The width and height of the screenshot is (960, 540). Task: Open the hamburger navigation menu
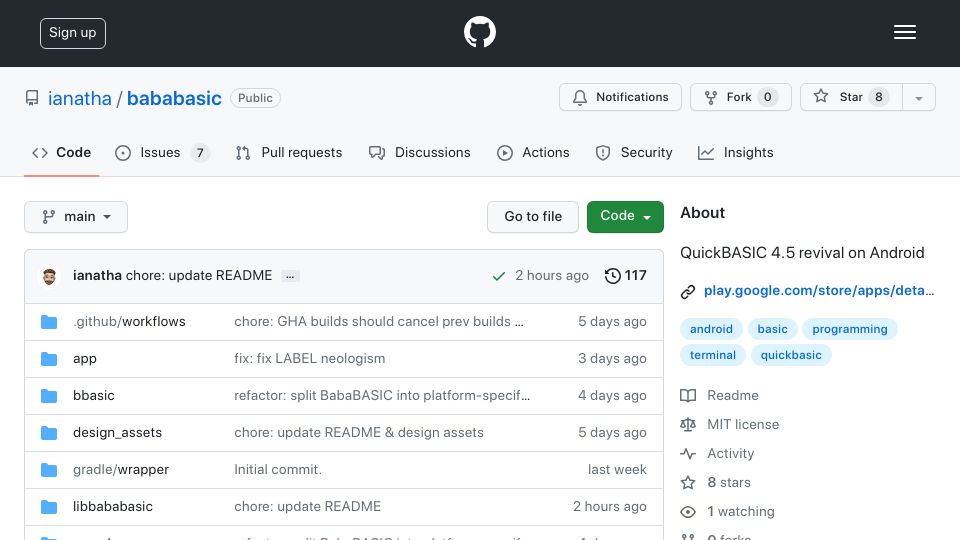pos(904,32)
